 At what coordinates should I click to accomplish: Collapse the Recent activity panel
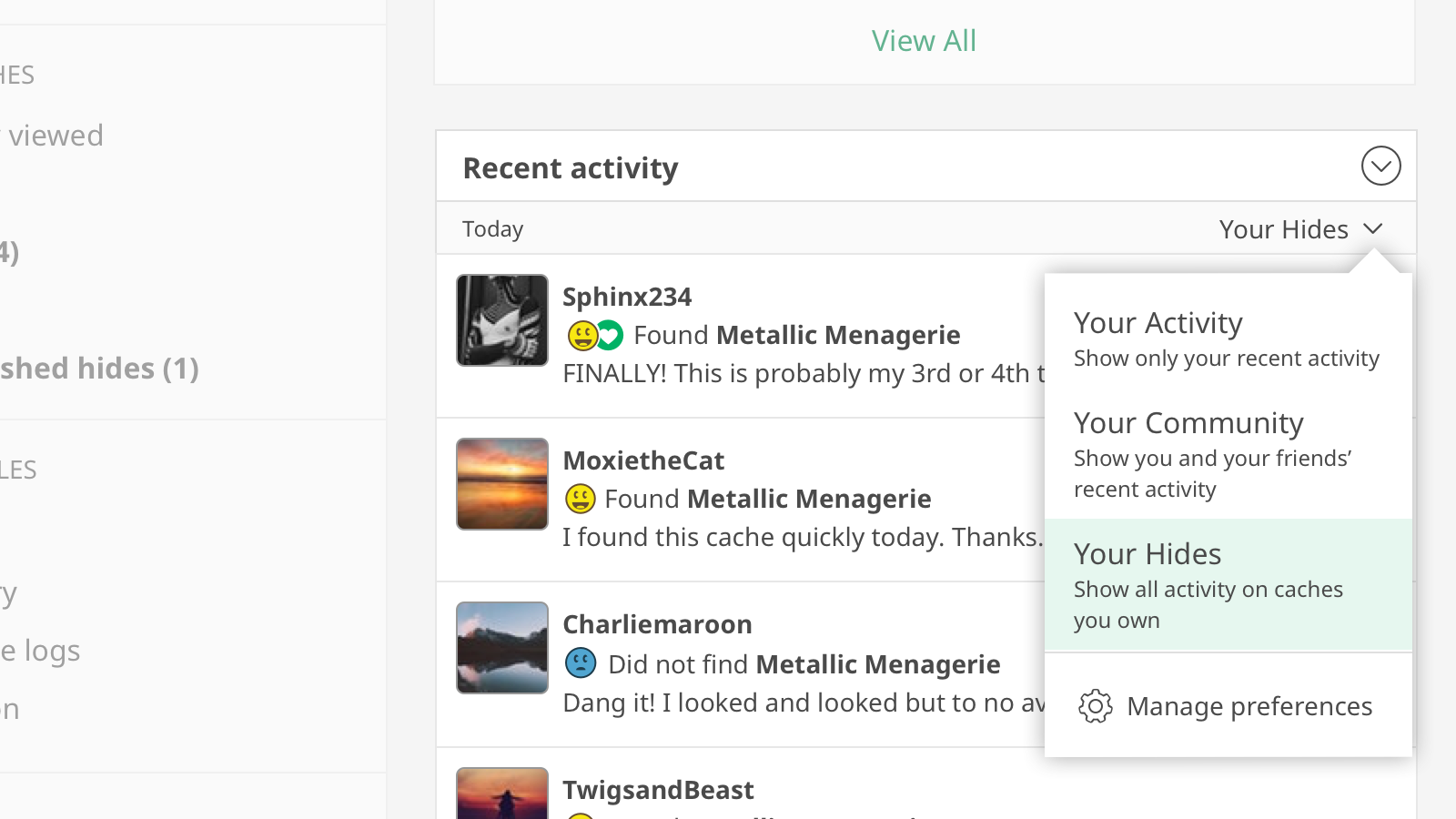(1380, 166)
